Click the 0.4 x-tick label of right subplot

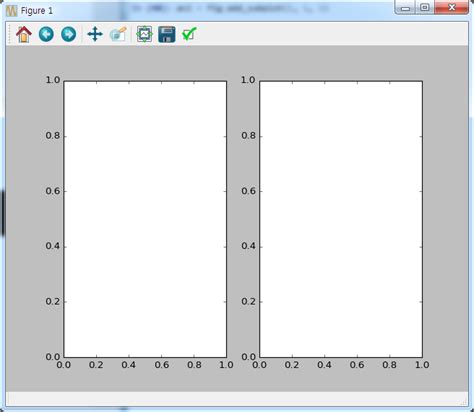(324, 365)
